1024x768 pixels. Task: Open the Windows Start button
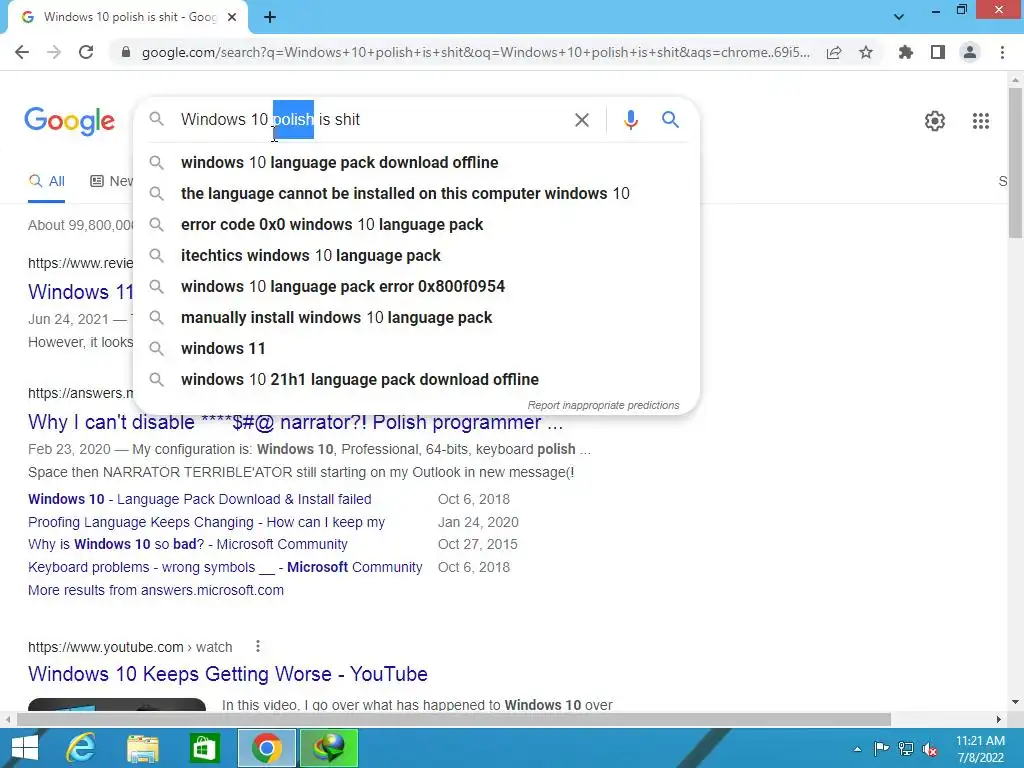24,748
